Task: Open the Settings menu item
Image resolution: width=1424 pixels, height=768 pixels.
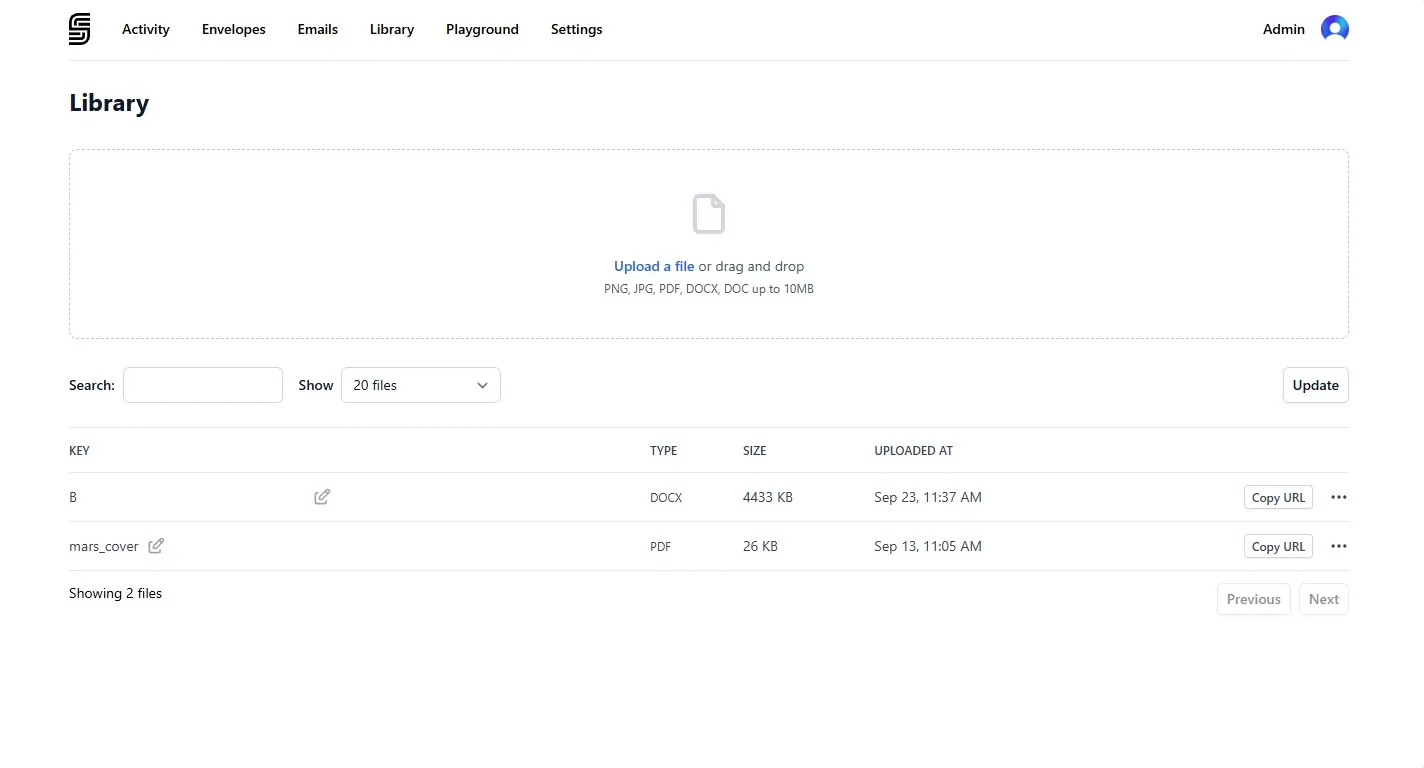Action: (576, 29)
